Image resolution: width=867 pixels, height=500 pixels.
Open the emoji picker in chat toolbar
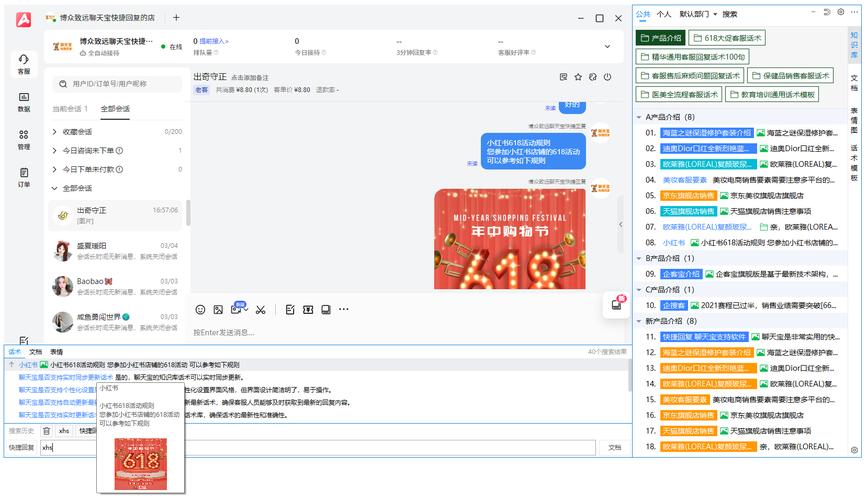pos(200,310)
